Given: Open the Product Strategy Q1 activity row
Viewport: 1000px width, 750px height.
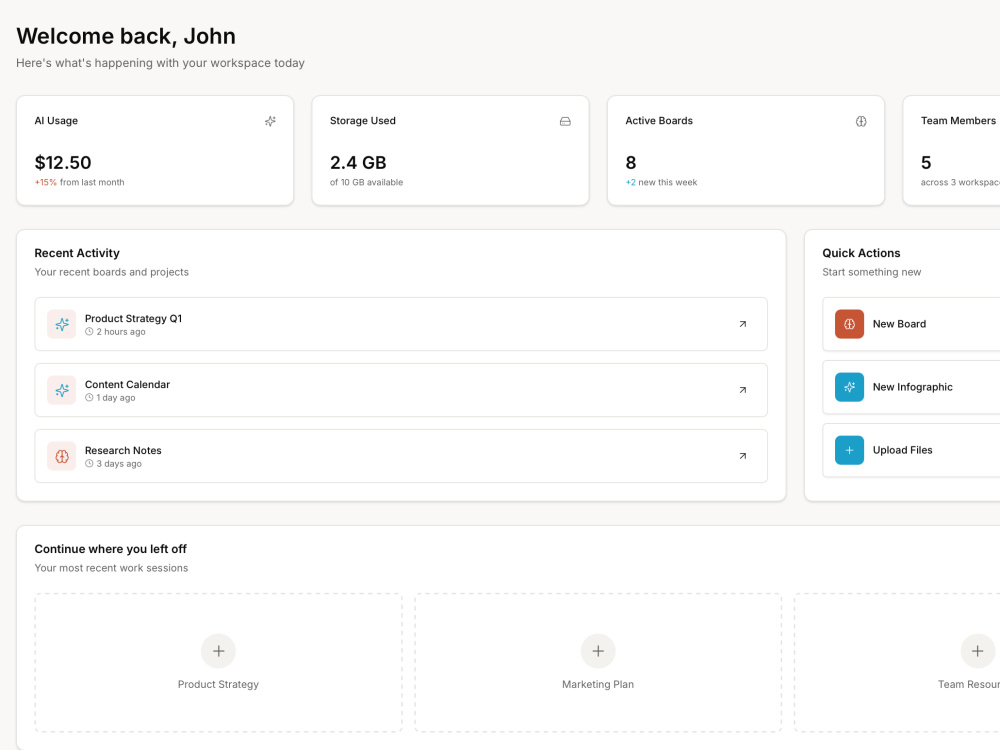Looking at the screenshot, I should click(401, 324).
